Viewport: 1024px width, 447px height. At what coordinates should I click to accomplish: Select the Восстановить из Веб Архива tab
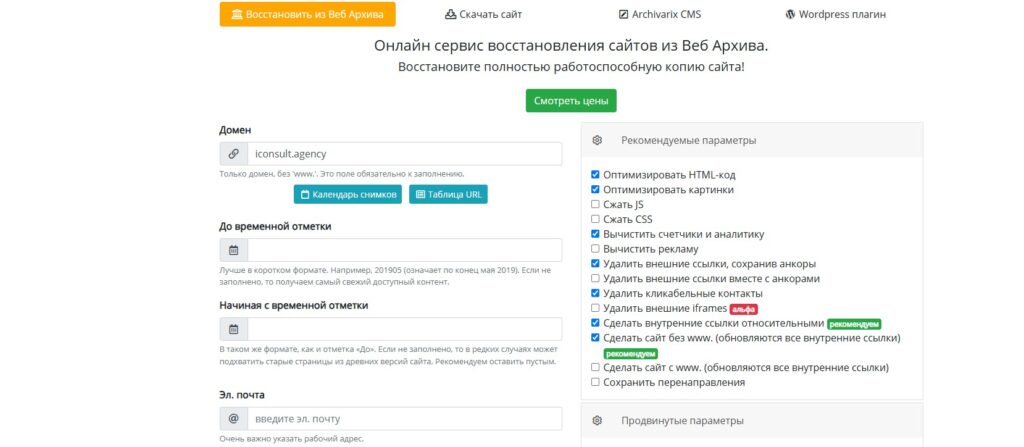pos(308,14)
